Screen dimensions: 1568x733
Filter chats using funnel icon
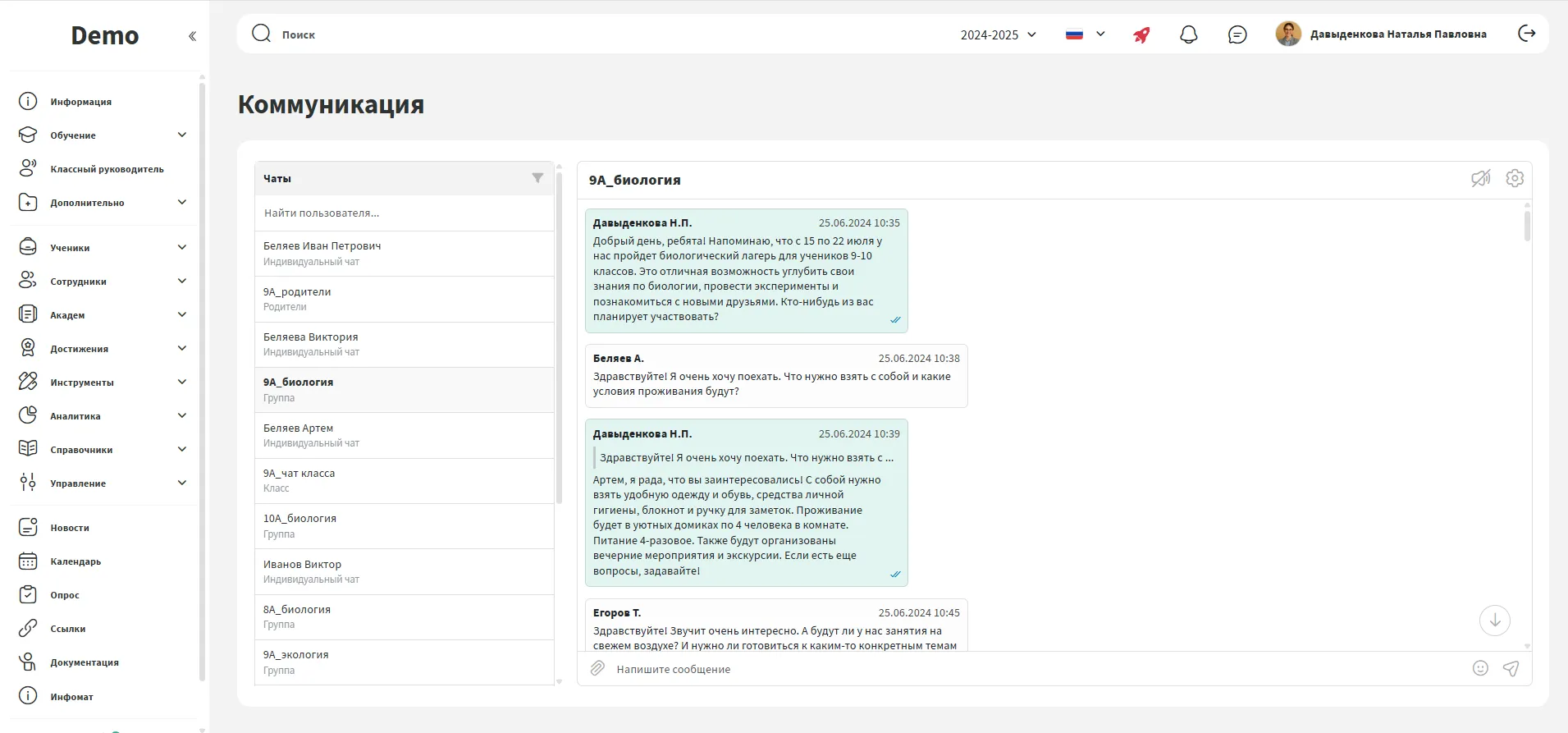(537, 178)
